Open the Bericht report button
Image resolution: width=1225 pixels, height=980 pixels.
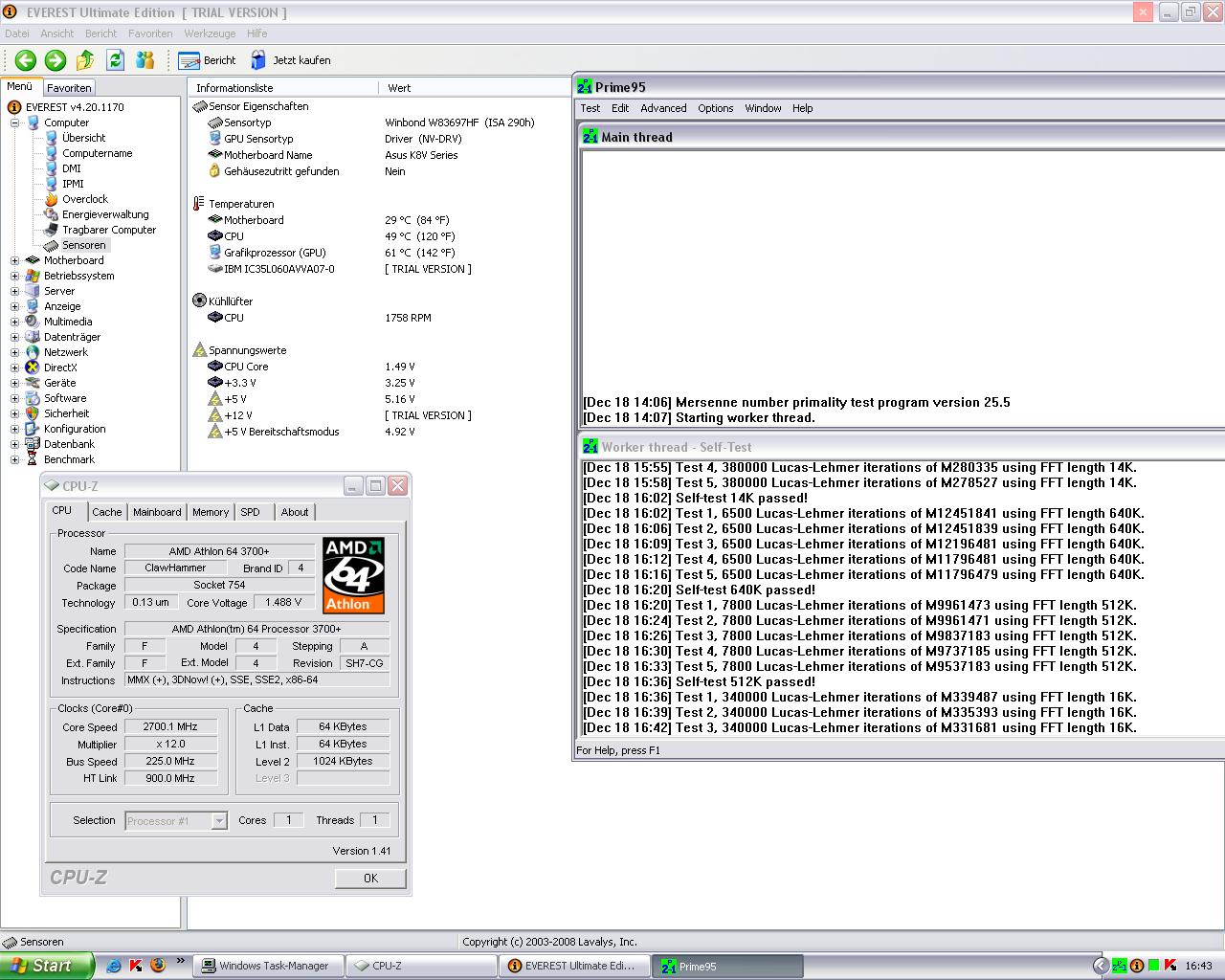[208, 60]
